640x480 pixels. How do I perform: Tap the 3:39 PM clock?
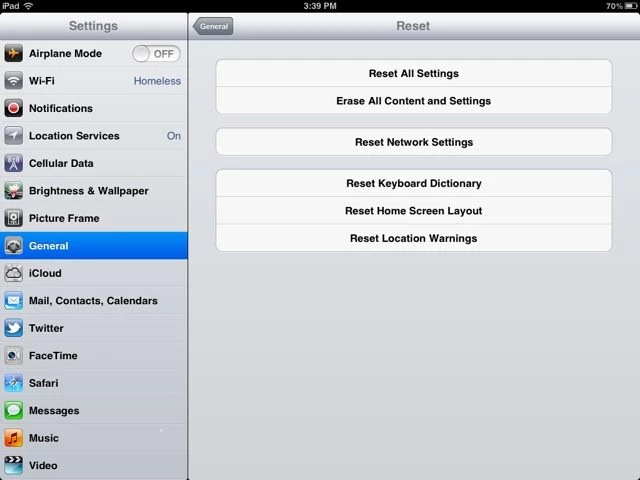(x=320, y=6)
